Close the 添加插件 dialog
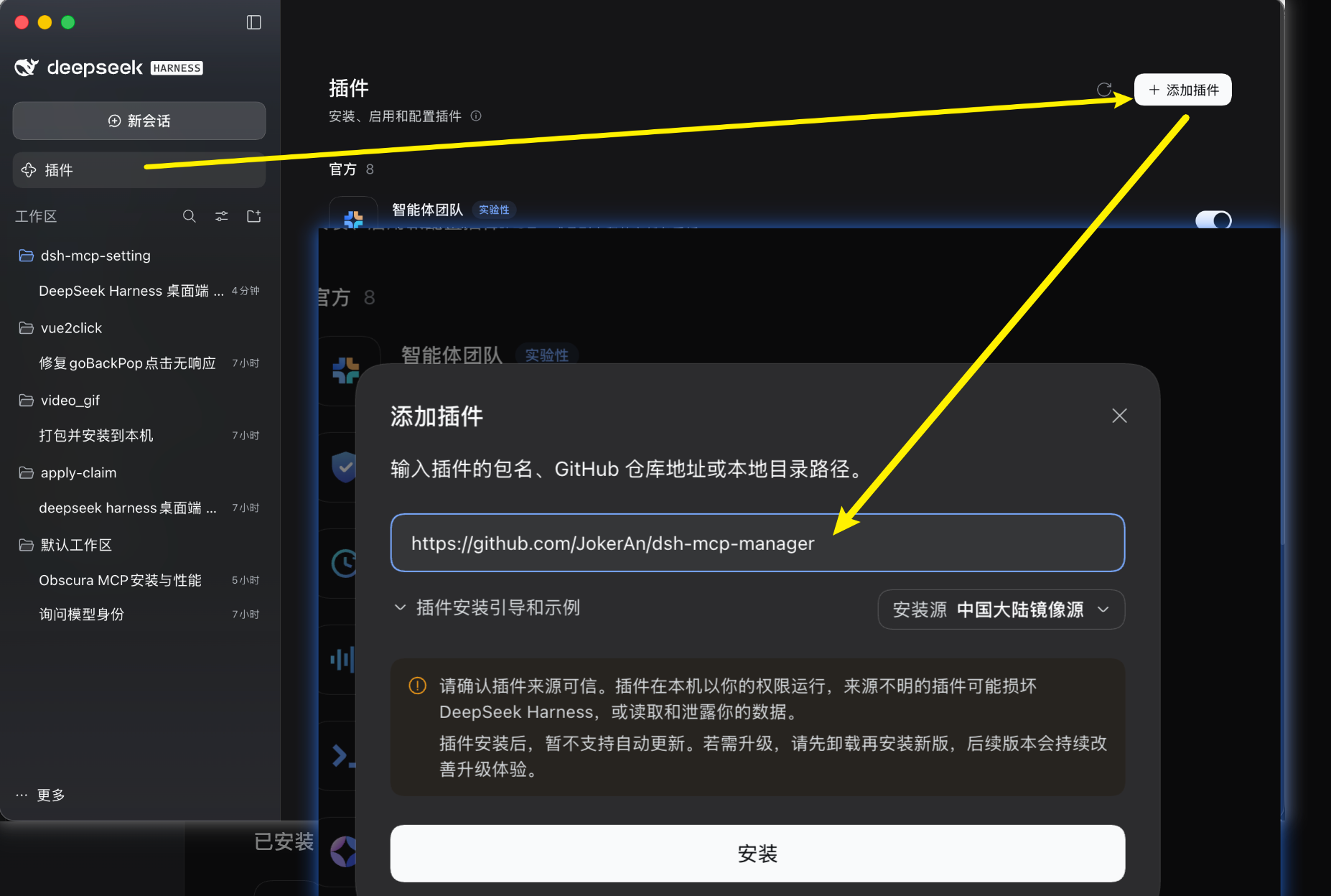This screenshot has height=896, width=1331. point(1119,416)
